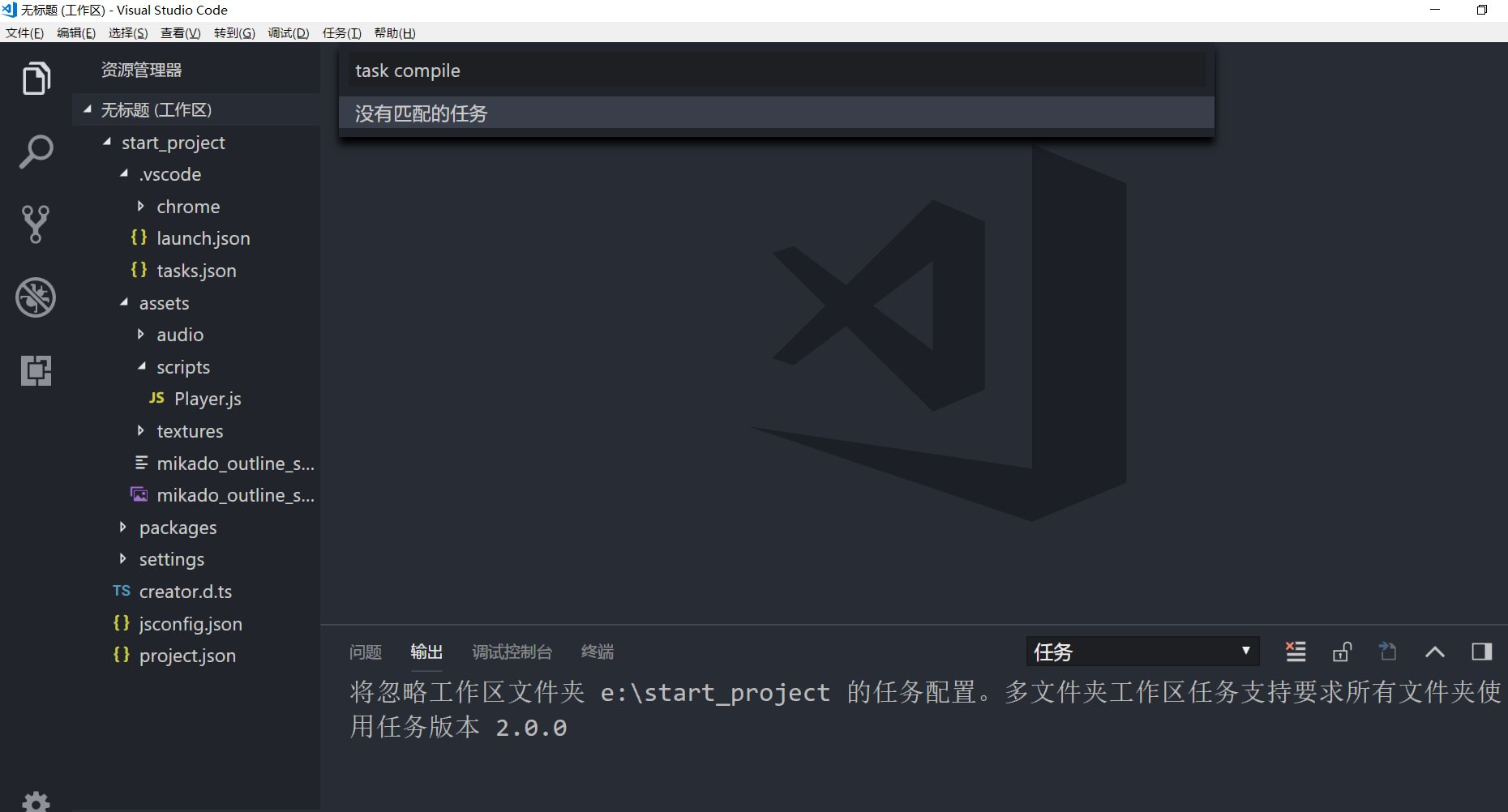This screenshot has width=1508, height=812.
Task: Toggle output scroll lock
Action: click(1342, 652)
